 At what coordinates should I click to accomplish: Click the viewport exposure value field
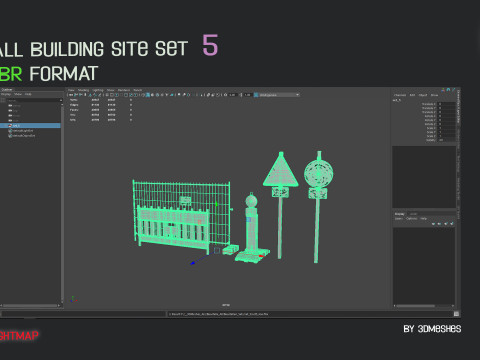[233, 95]
